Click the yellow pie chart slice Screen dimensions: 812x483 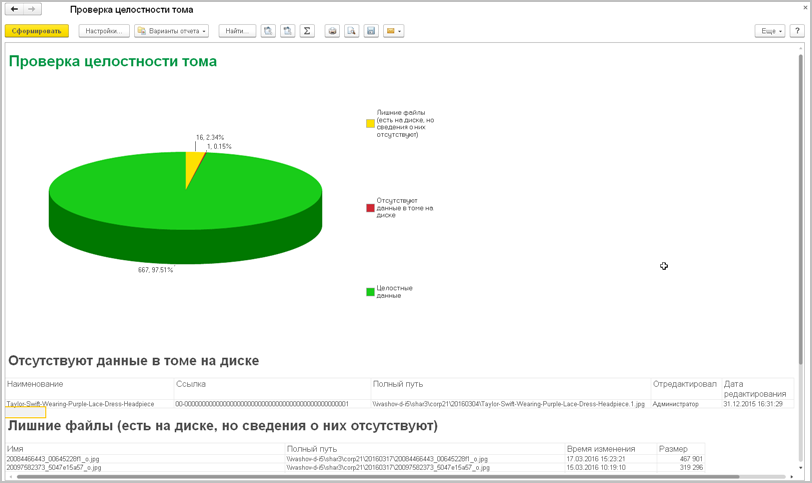click(193, 165)
